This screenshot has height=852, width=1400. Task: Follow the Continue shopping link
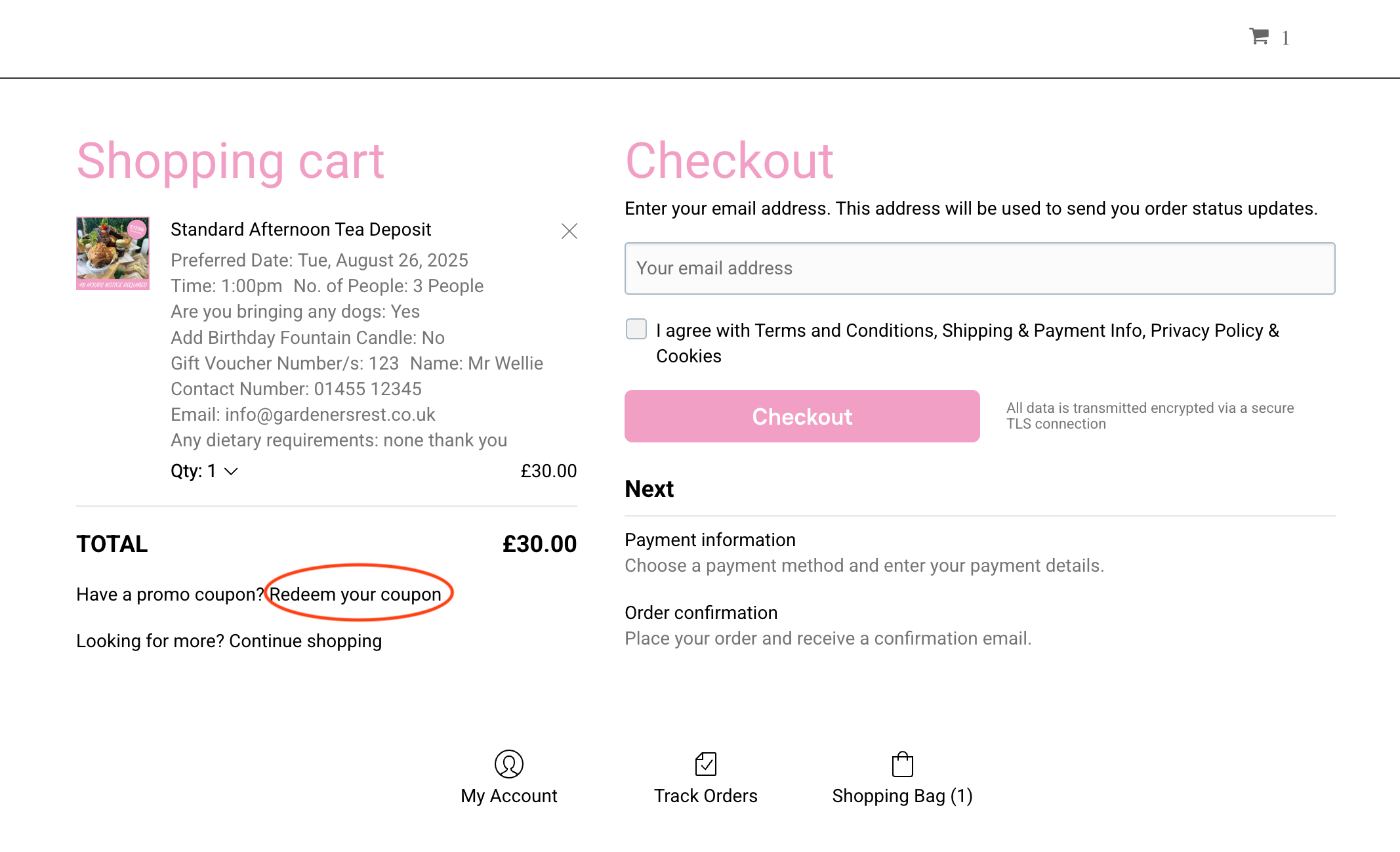[x=305, y=641]
